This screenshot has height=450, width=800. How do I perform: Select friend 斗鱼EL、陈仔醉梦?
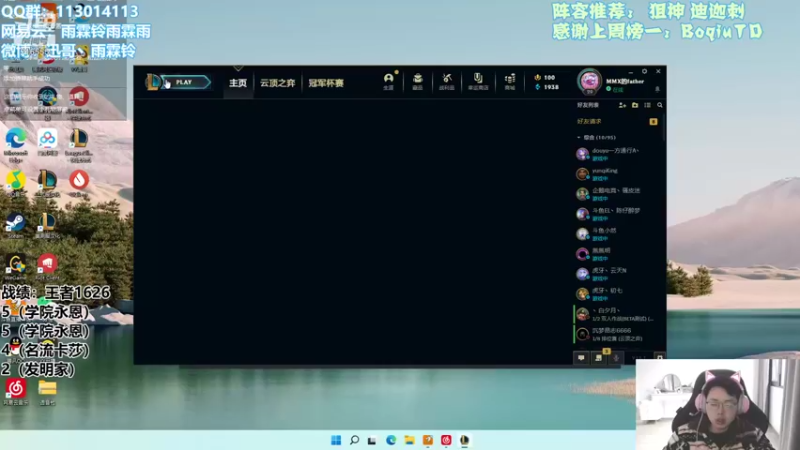click(617, 214)
